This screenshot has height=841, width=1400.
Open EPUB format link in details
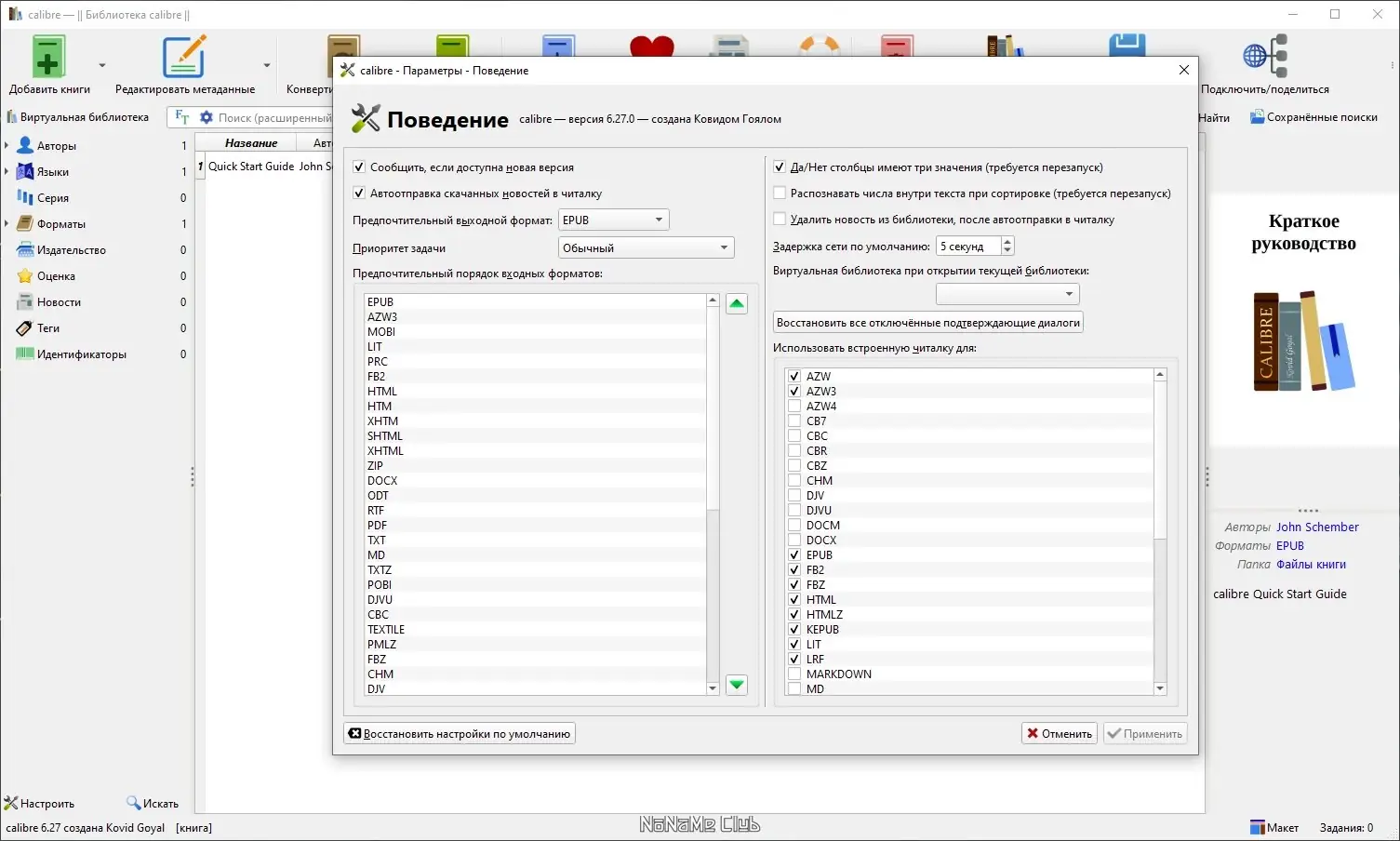pos(1289,546)
